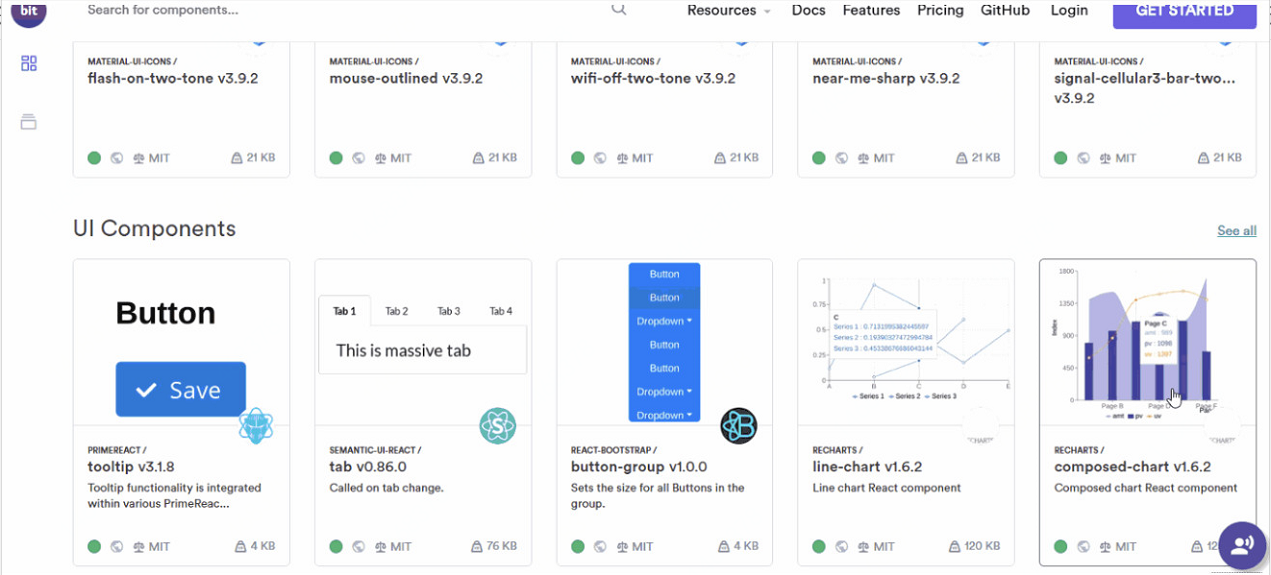
Task: Click the globe icon on tab v0.86.0 card
Action: [359, 547]
